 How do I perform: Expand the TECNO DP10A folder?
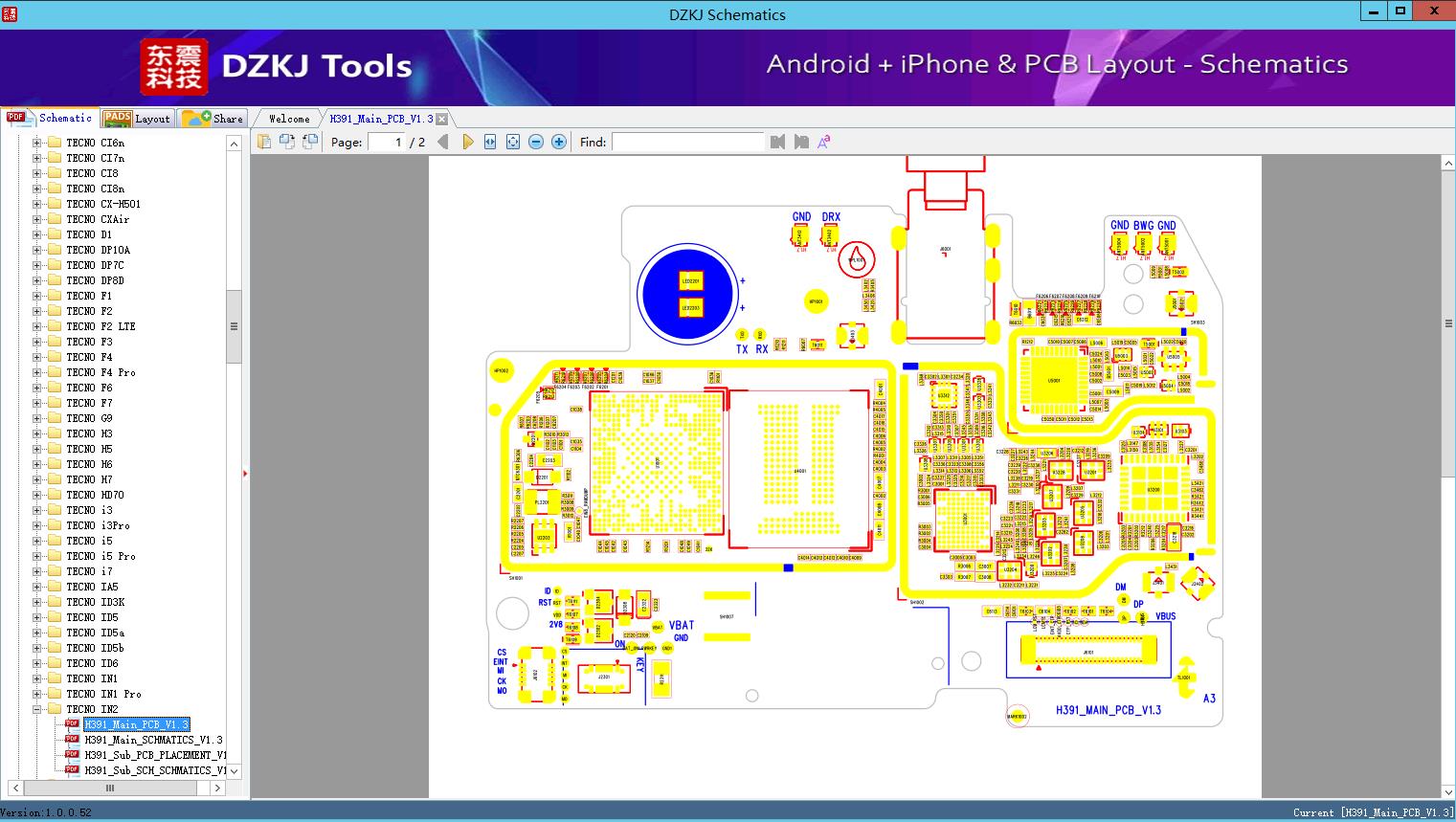(36, 250)
